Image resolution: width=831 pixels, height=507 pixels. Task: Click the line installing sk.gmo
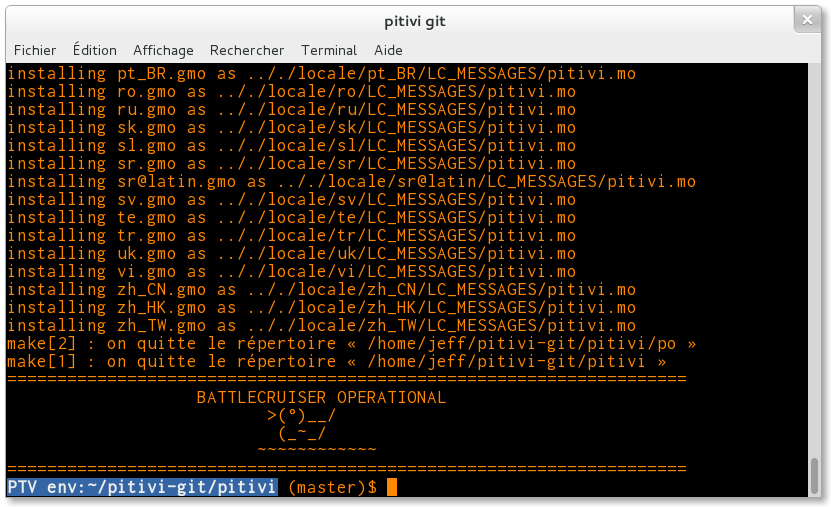tap(291, 128)
